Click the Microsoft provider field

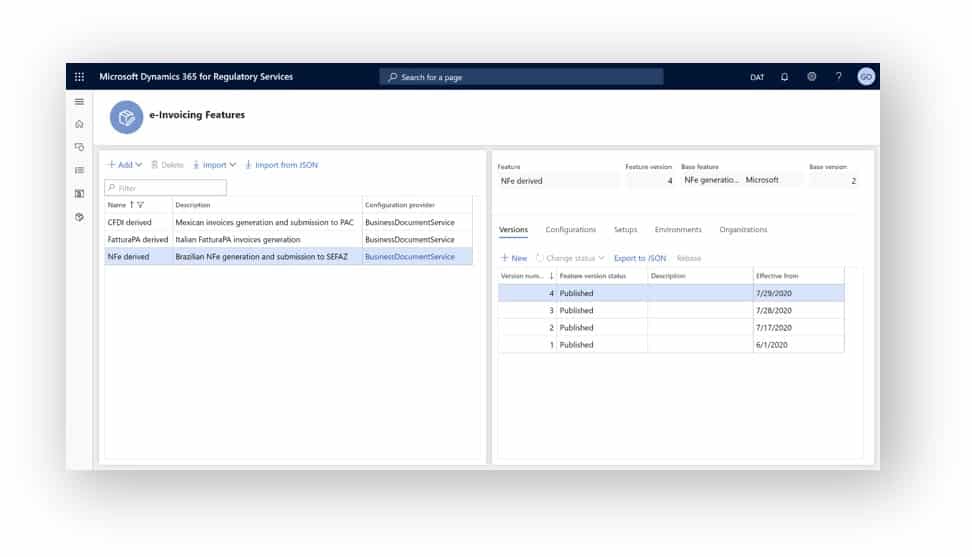tap(772, 180)
